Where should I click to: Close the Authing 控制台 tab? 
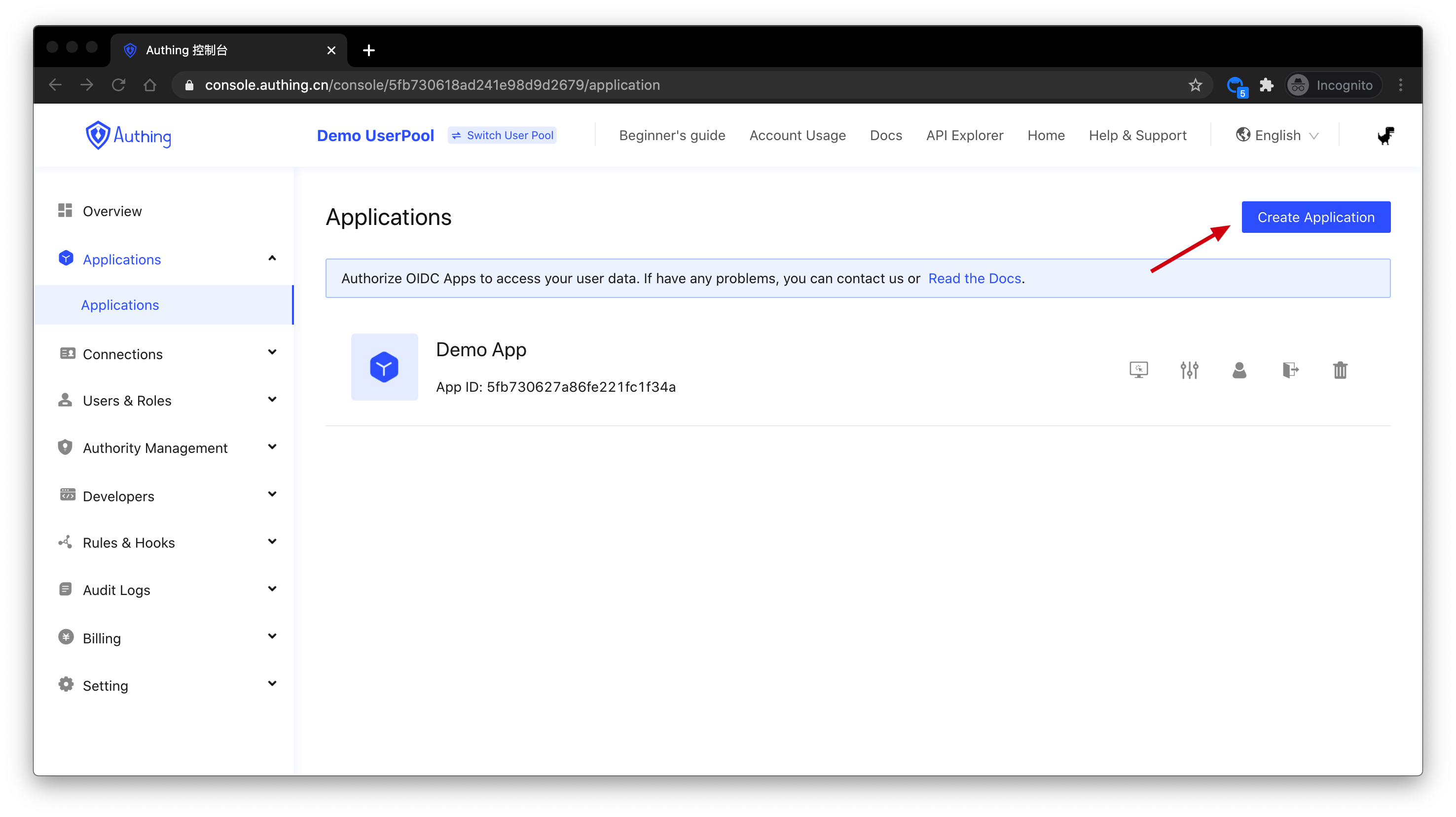coord(331,50)
